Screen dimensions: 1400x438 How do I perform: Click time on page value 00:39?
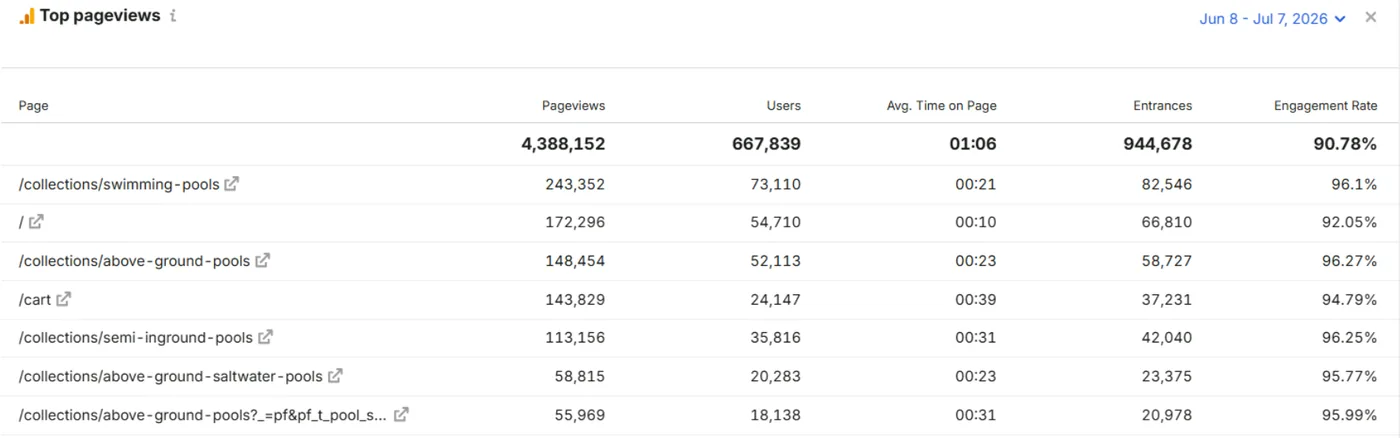coord(976,299)
